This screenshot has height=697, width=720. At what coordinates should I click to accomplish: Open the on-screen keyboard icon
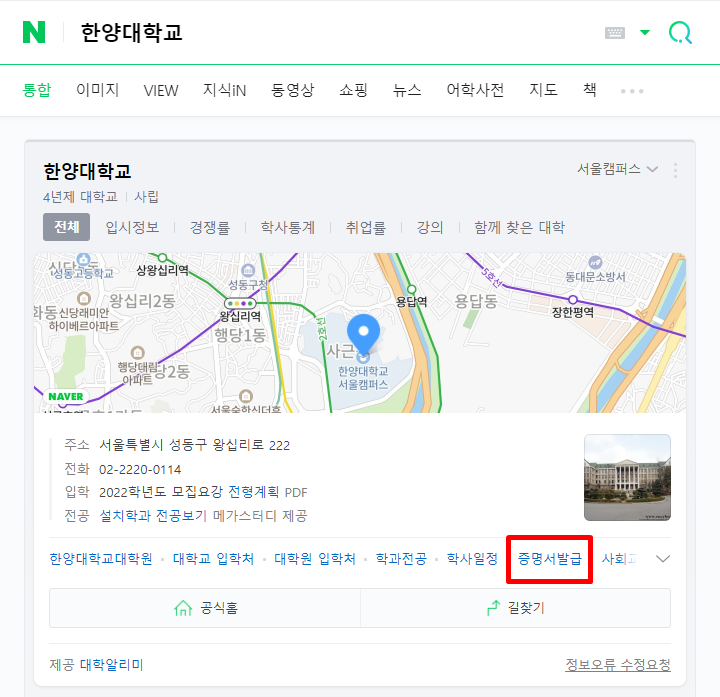pyautogui.click(x=614, y=33)
